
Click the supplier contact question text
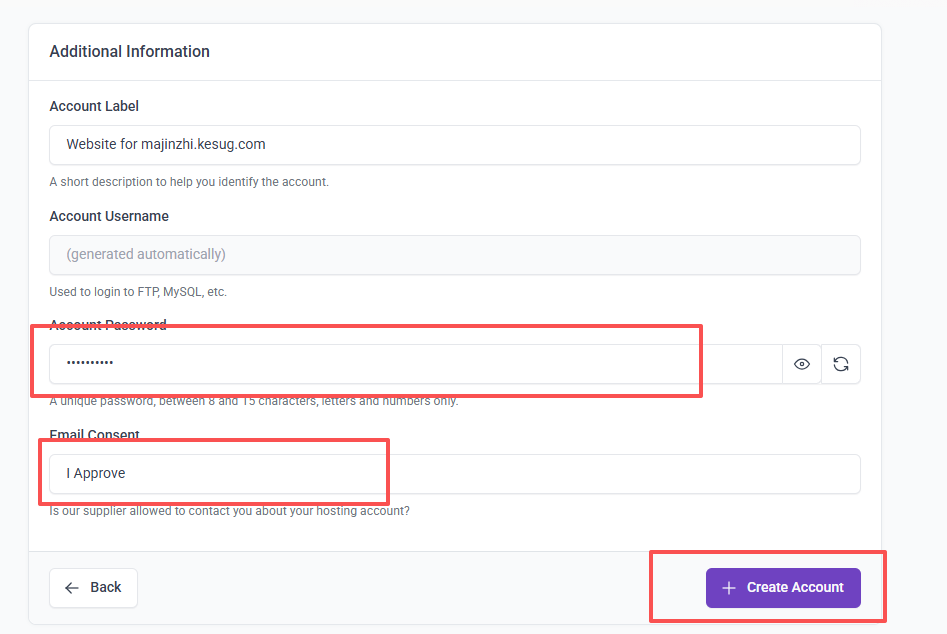pos(229,511)
